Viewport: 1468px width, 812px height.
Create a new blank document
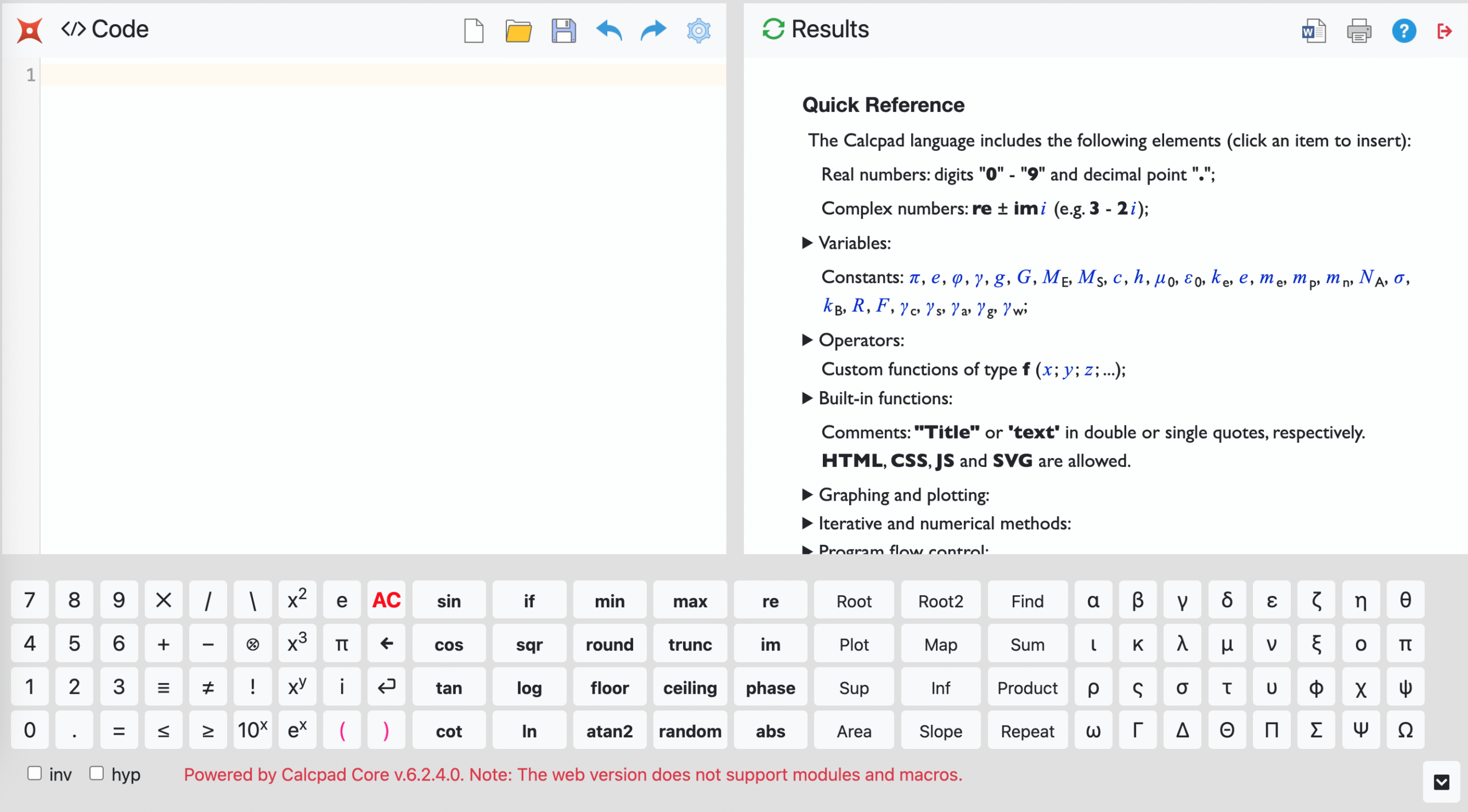coord(474,30)
